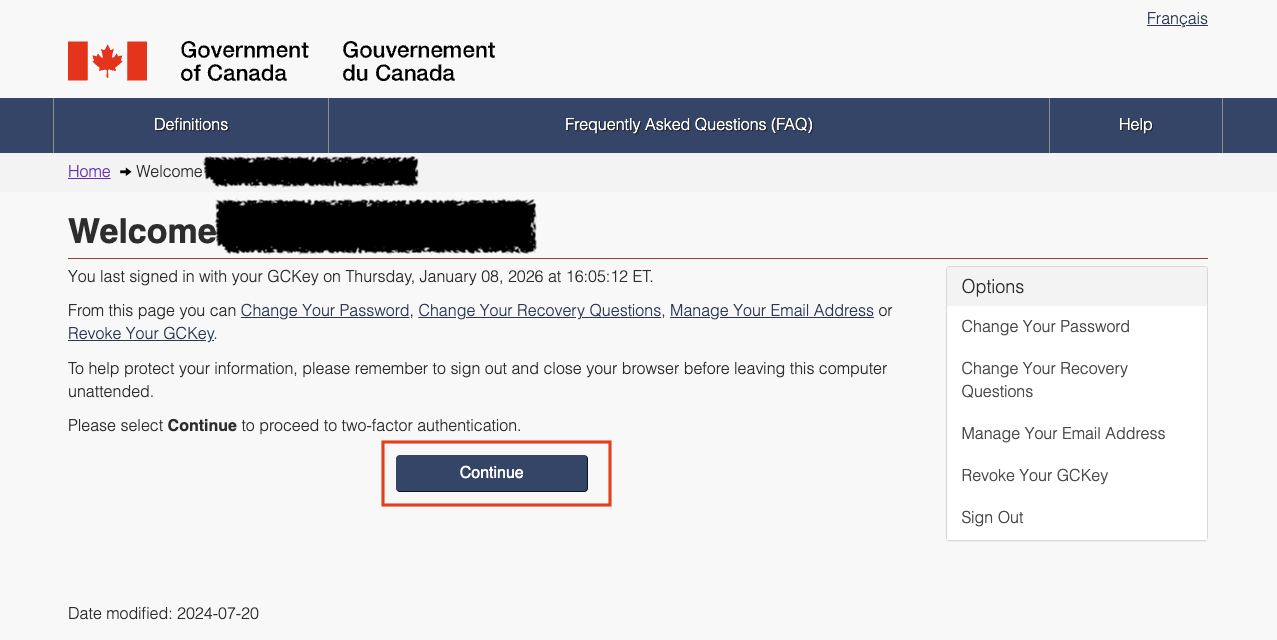Screen dimensions: 1277x640
Task: Open the Definitions menu item
Action: point(191,125)
